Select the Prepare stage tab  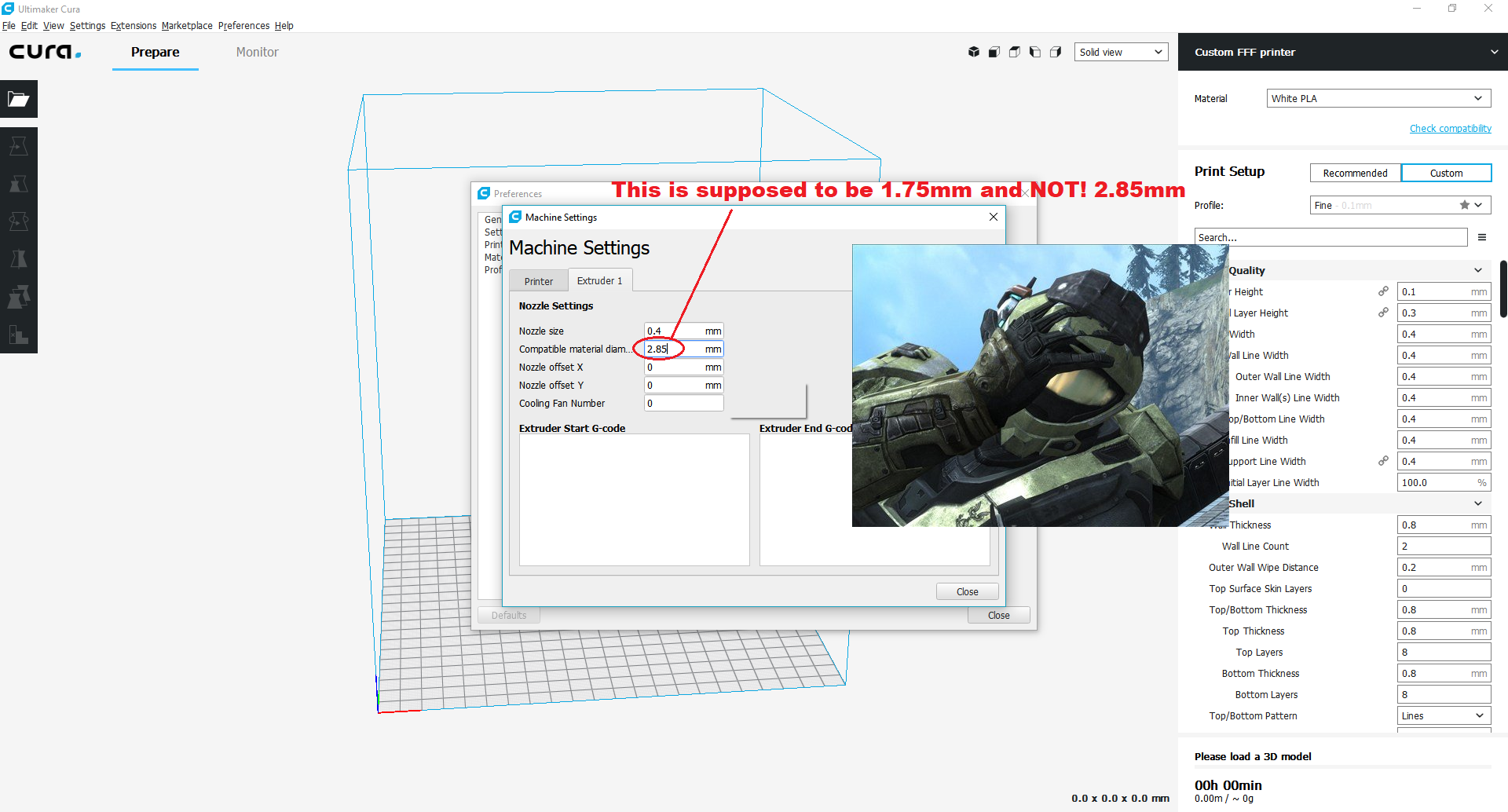pyautogui.click(x=155, y=52)
